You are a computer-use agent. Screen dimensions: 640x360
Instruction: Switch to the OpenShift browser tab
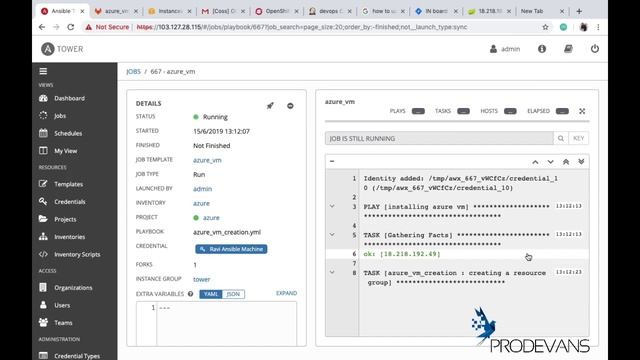click(277, 11)
